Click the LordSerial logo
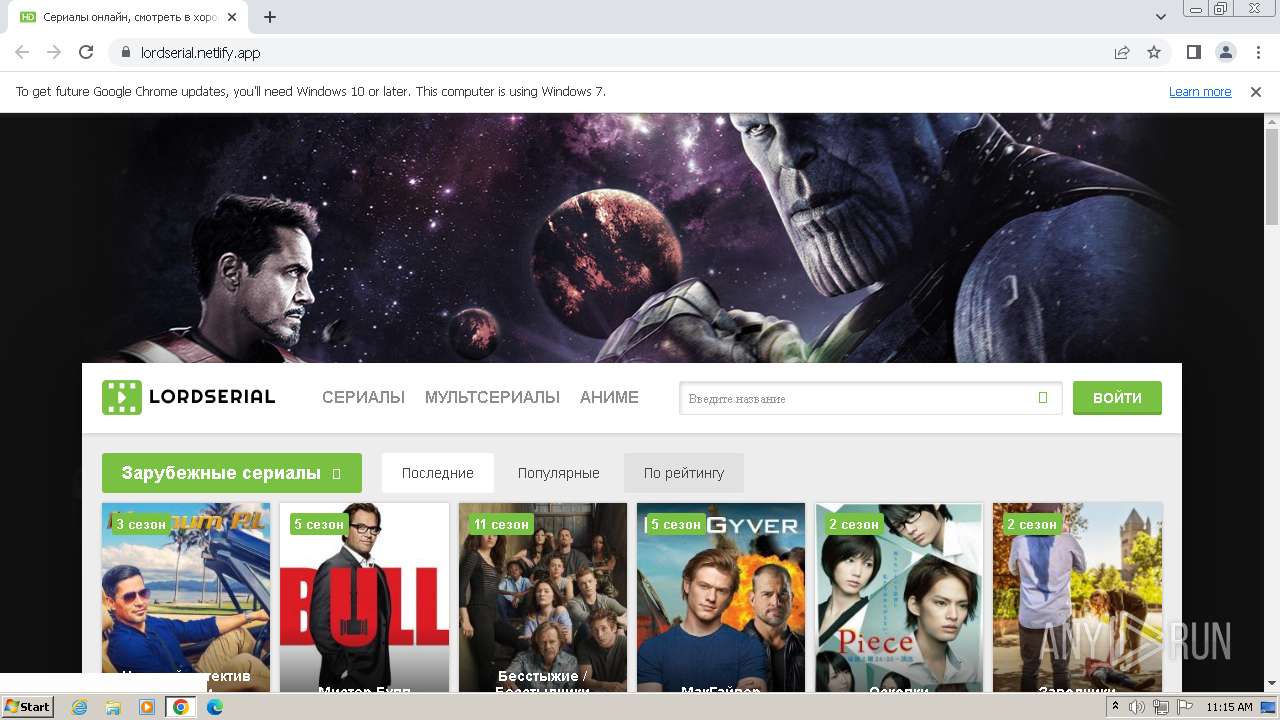The image size is (1280, 720). [188, 397]
